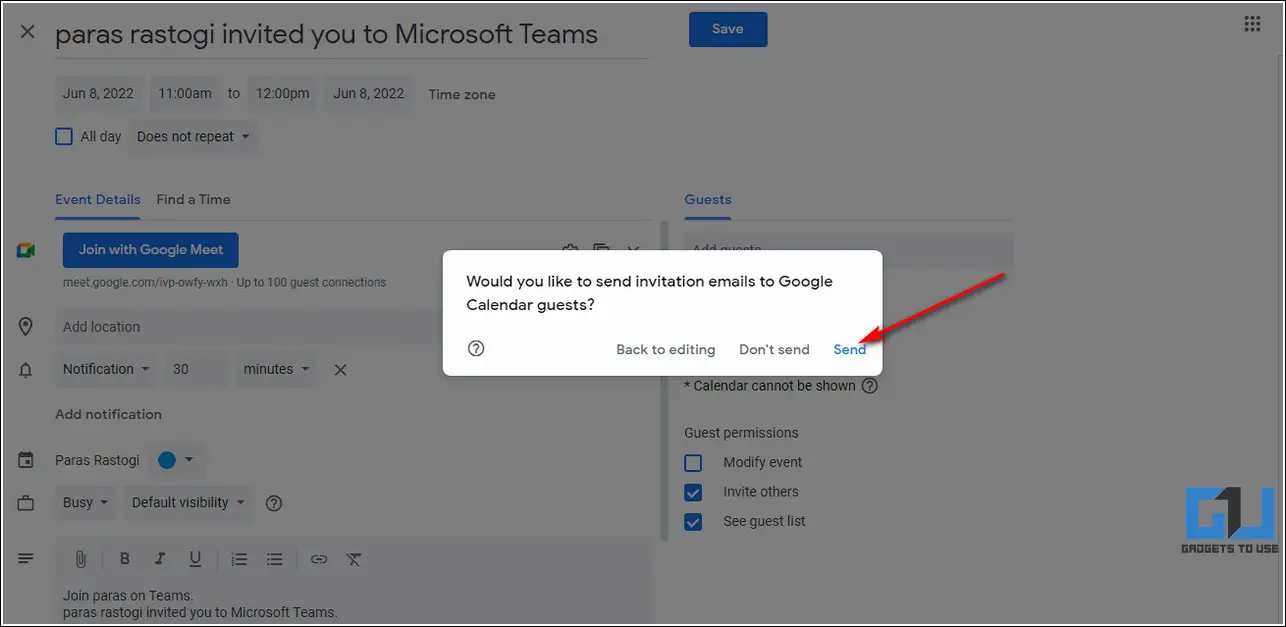
Task: Insert a link in the description
Action: point(319,559)
